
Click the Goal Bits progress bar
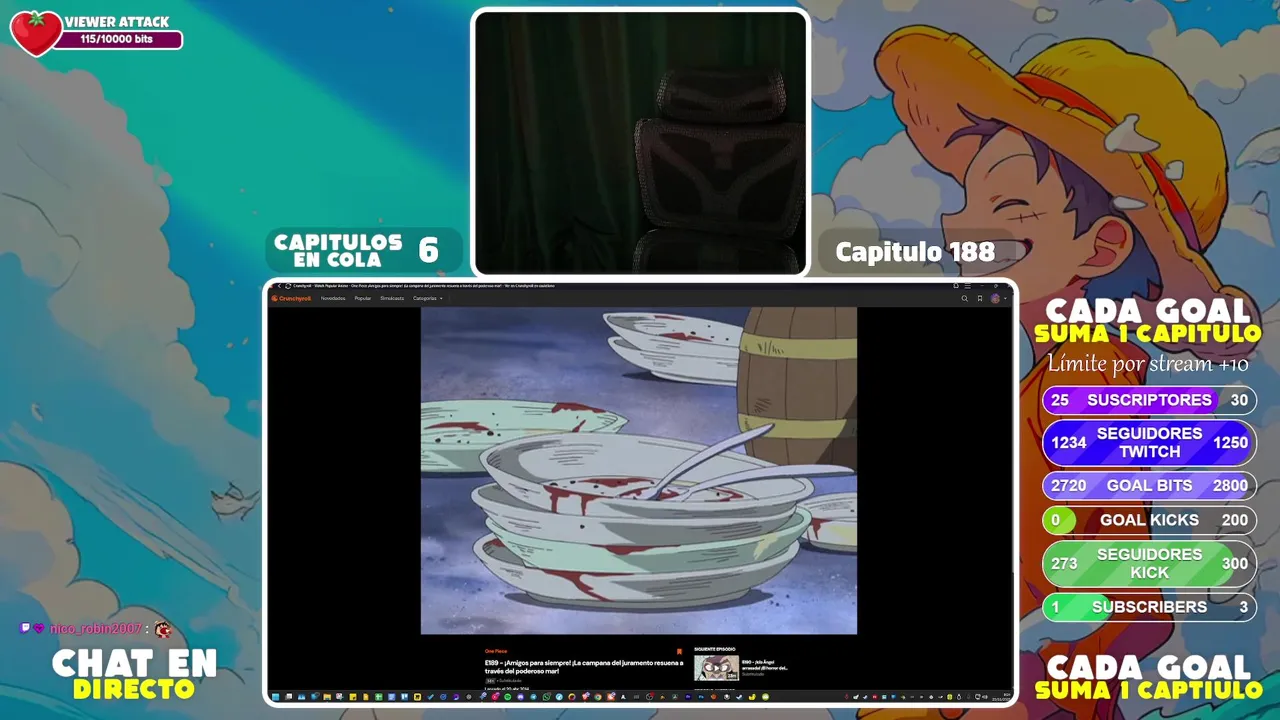click(1149, 485)
